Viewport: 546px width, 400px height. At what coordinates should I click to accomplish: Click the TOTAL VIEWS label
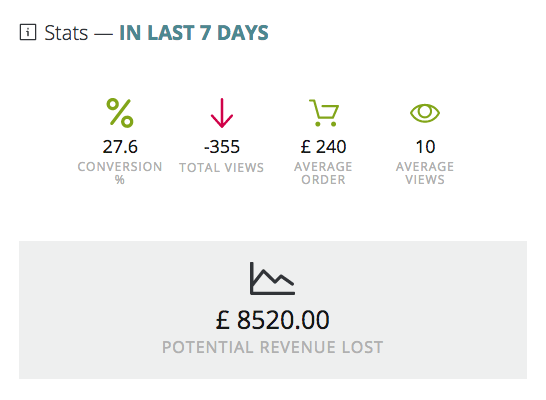click(x=221, y=167)
